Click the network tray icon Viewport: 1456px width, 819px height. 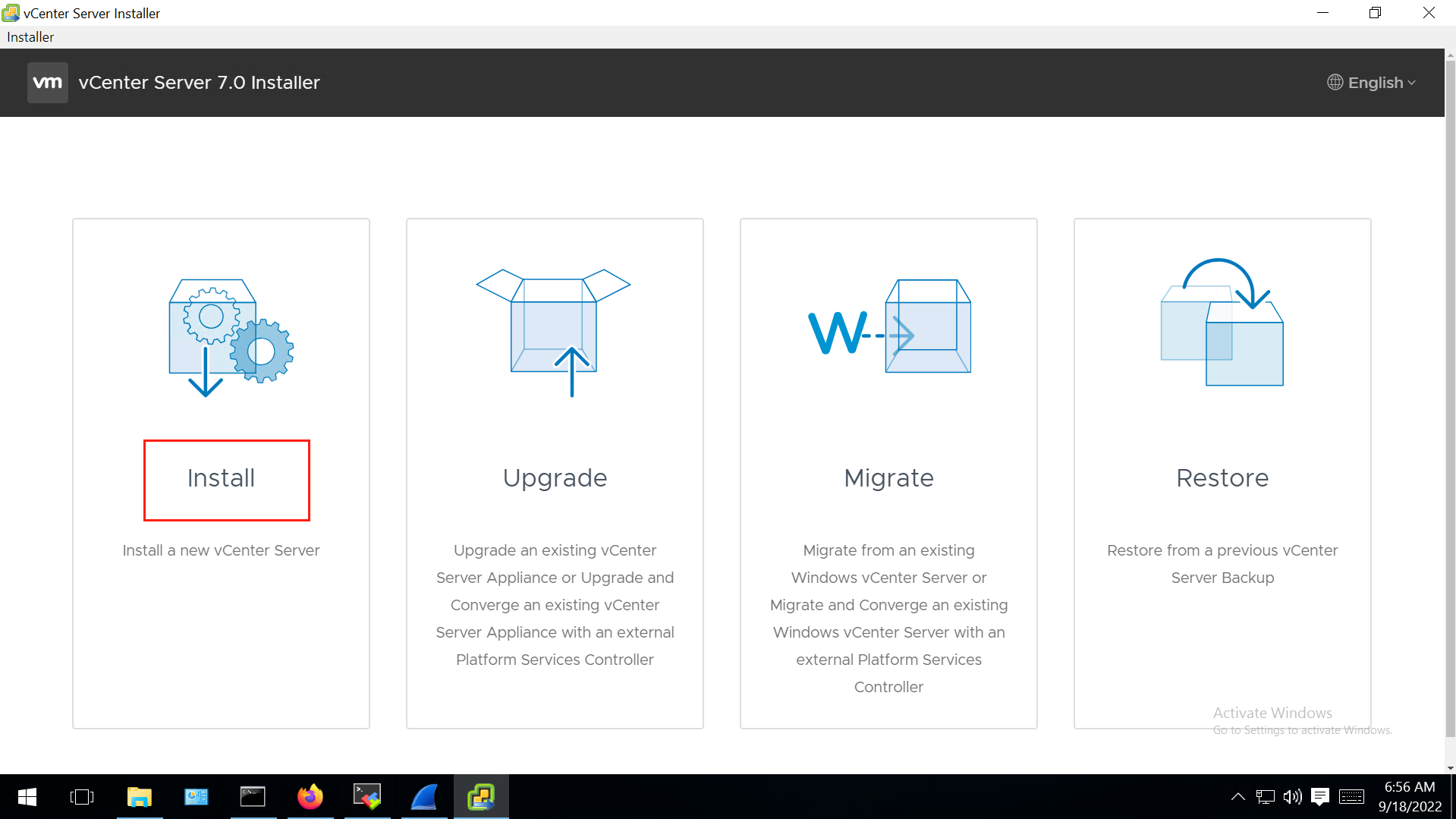pyautogui.click(x=1265, y=796)
